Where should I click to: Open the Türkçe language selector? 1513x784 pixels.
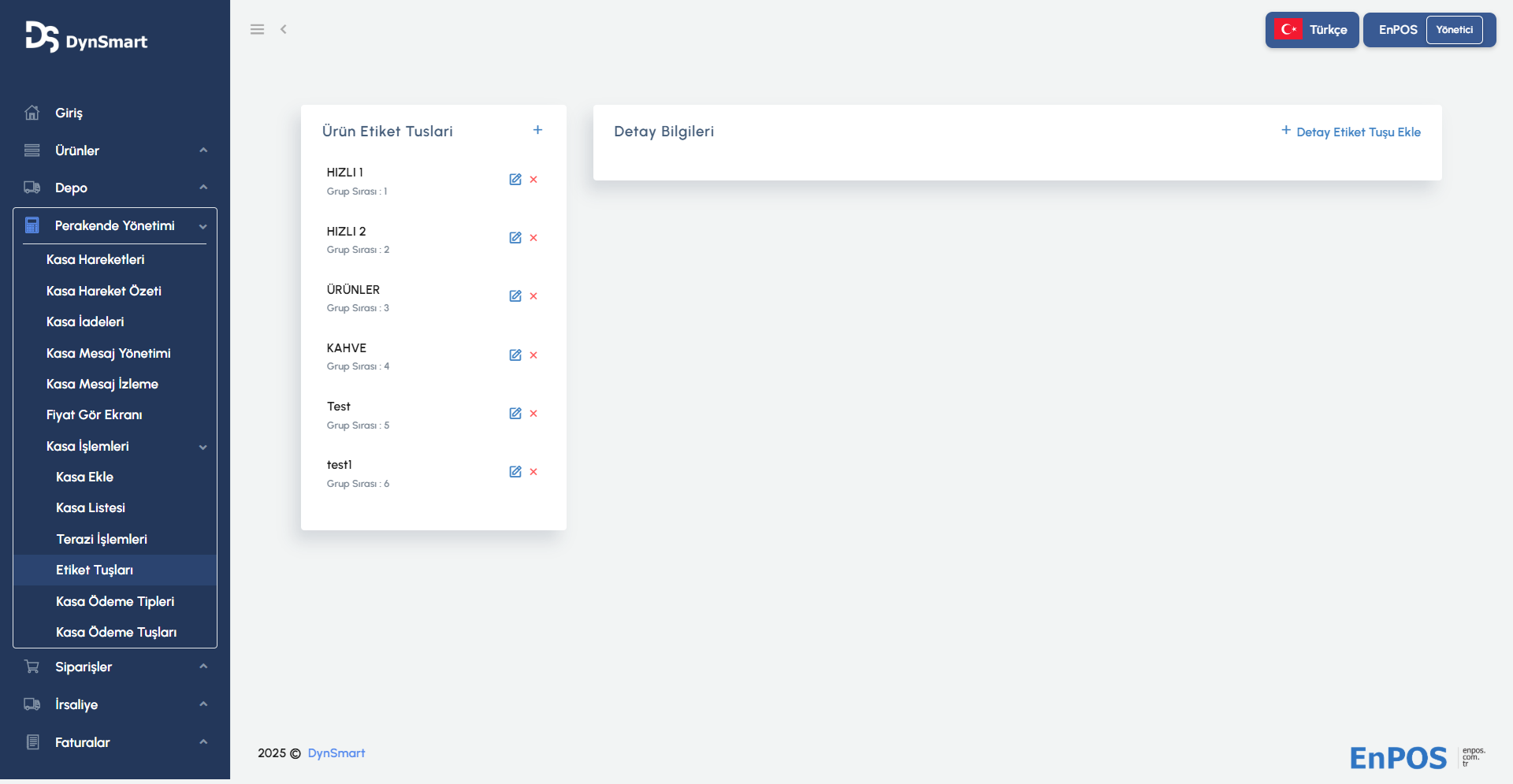click(x=1312, y=30)
